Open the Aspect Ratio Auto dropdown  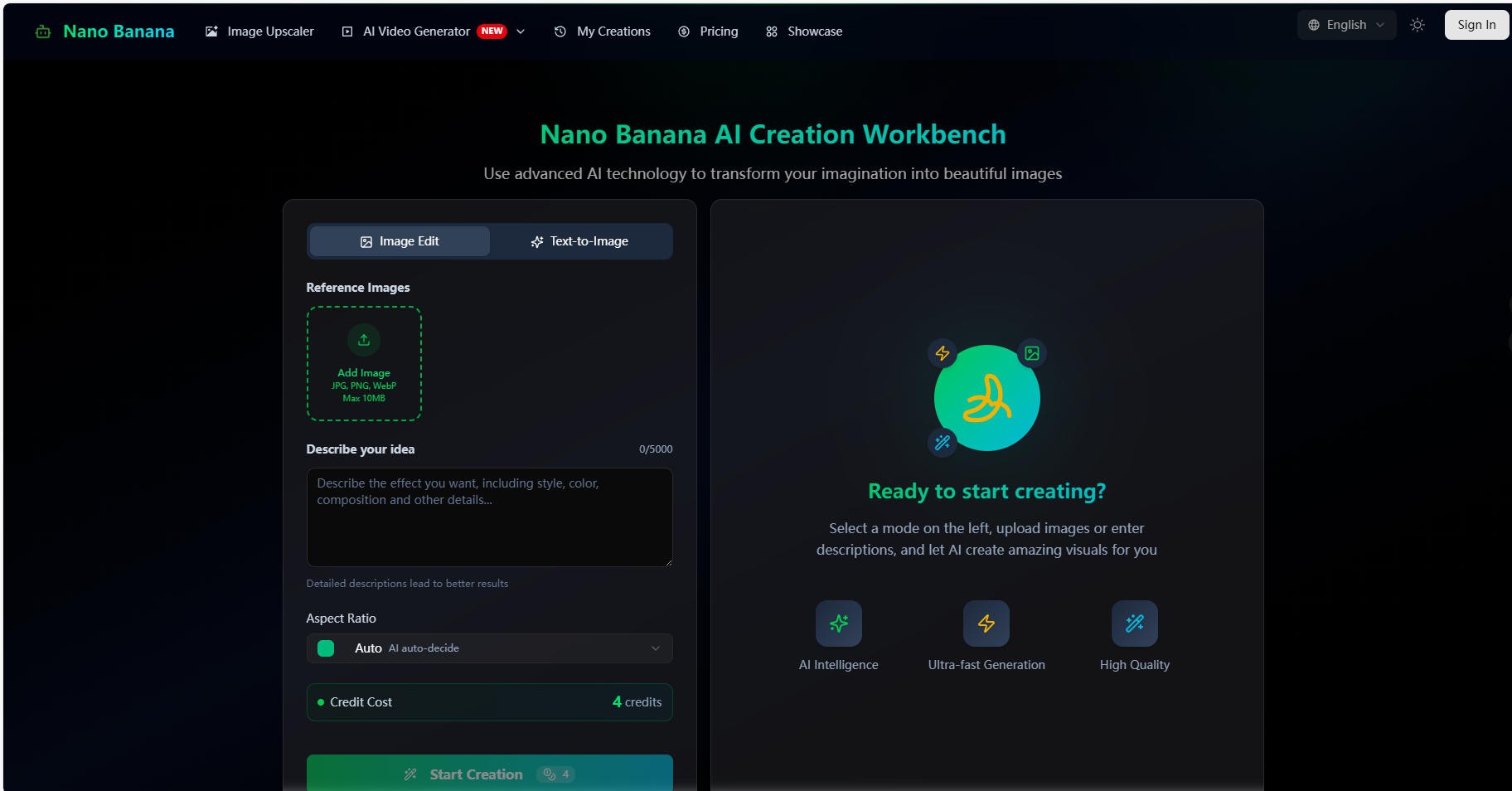click(x=489, y=648)
